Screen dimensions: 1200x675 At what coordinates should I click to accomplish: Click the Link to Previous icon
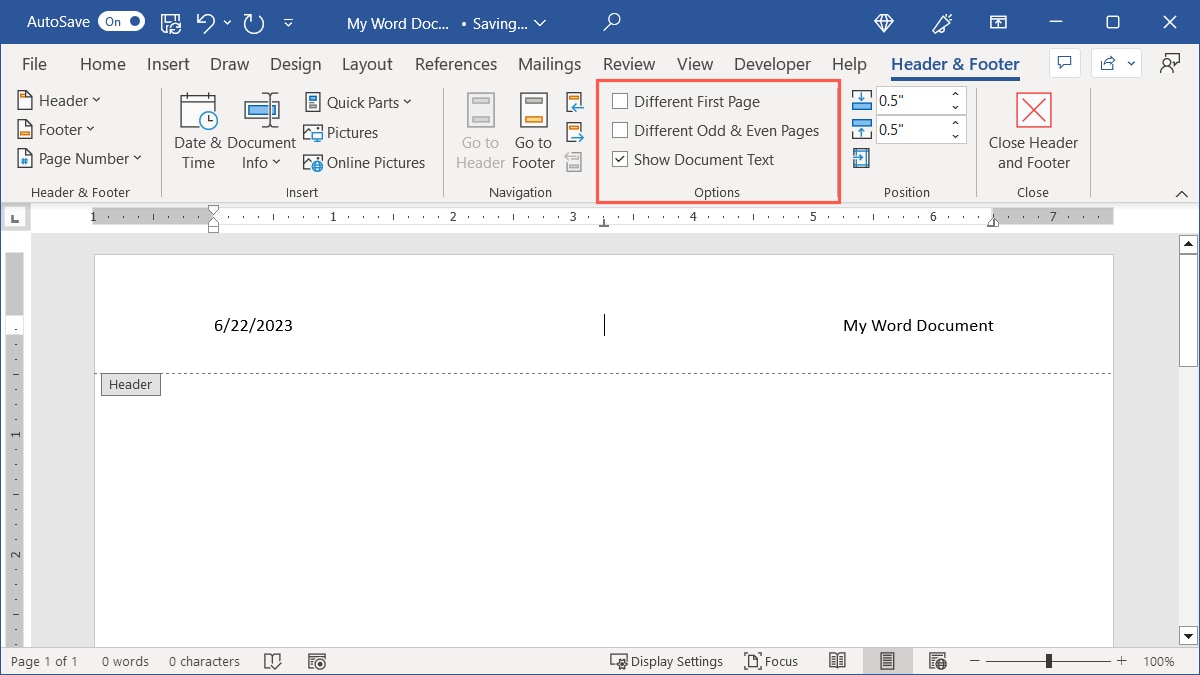click(573, 161)
